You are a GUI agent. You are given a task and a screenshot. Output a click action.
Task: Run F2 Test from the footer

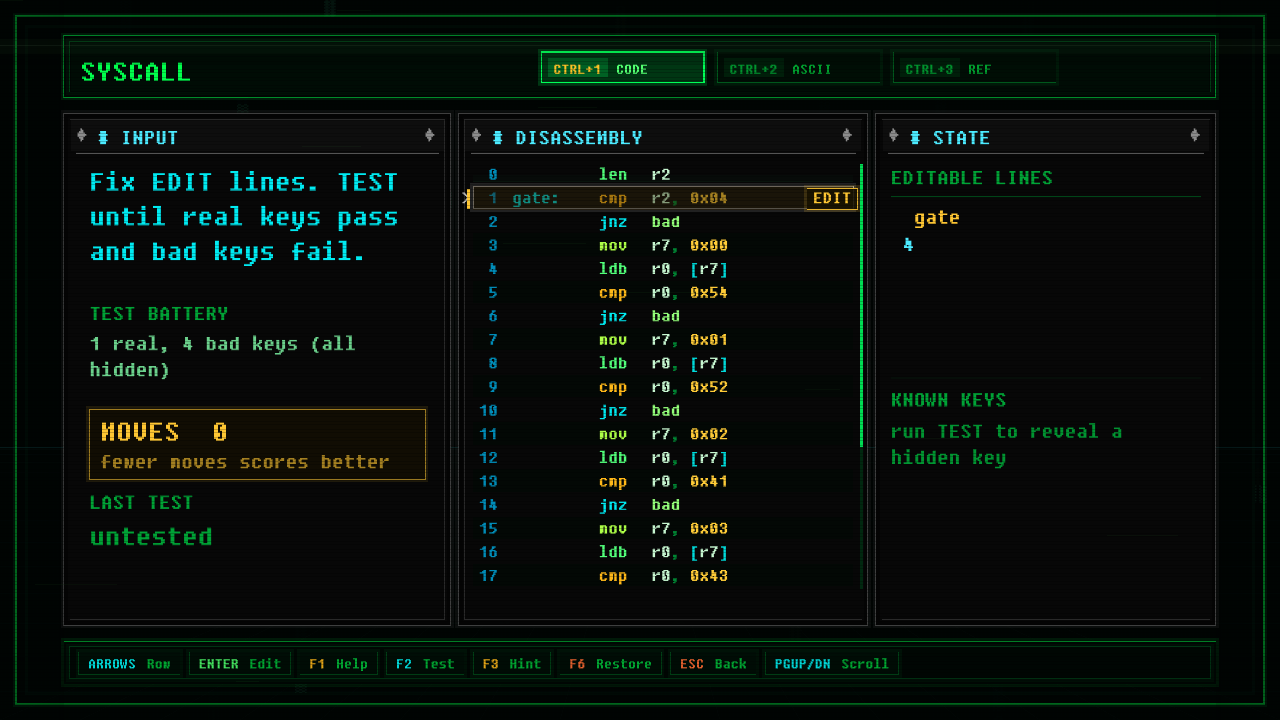click(425, 664)
